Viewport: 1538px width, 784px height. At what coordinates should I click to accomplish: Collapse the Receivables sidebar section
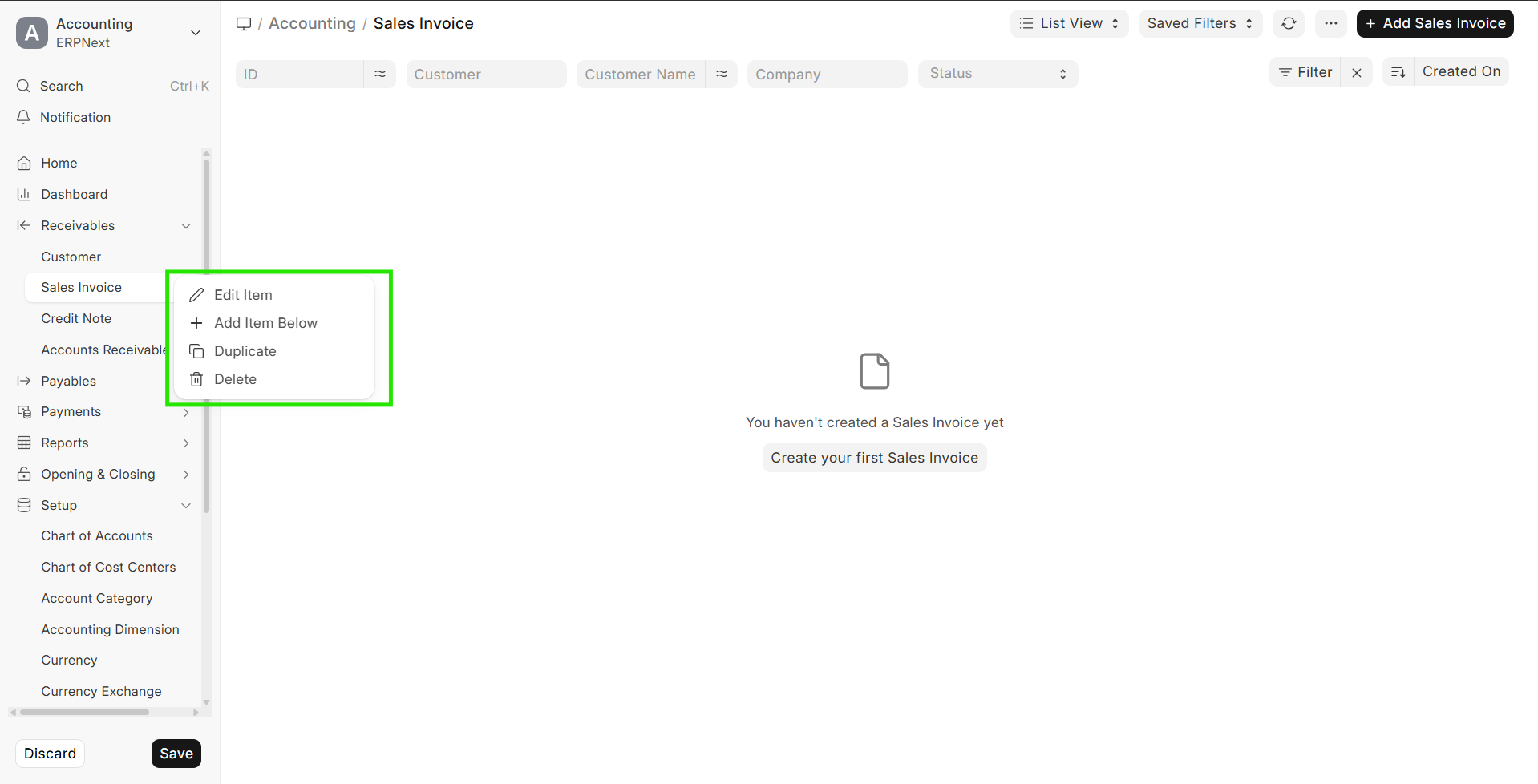[186, 226]
